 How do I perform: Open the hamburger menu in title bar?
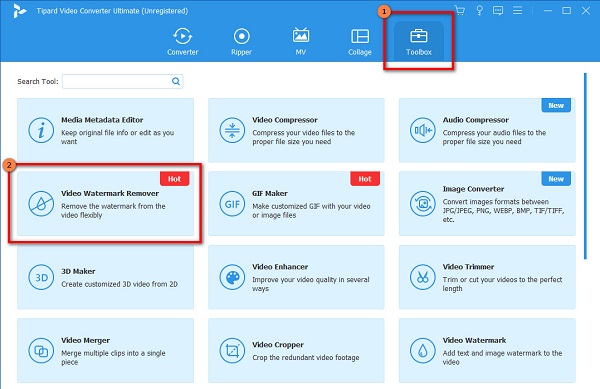517,10
